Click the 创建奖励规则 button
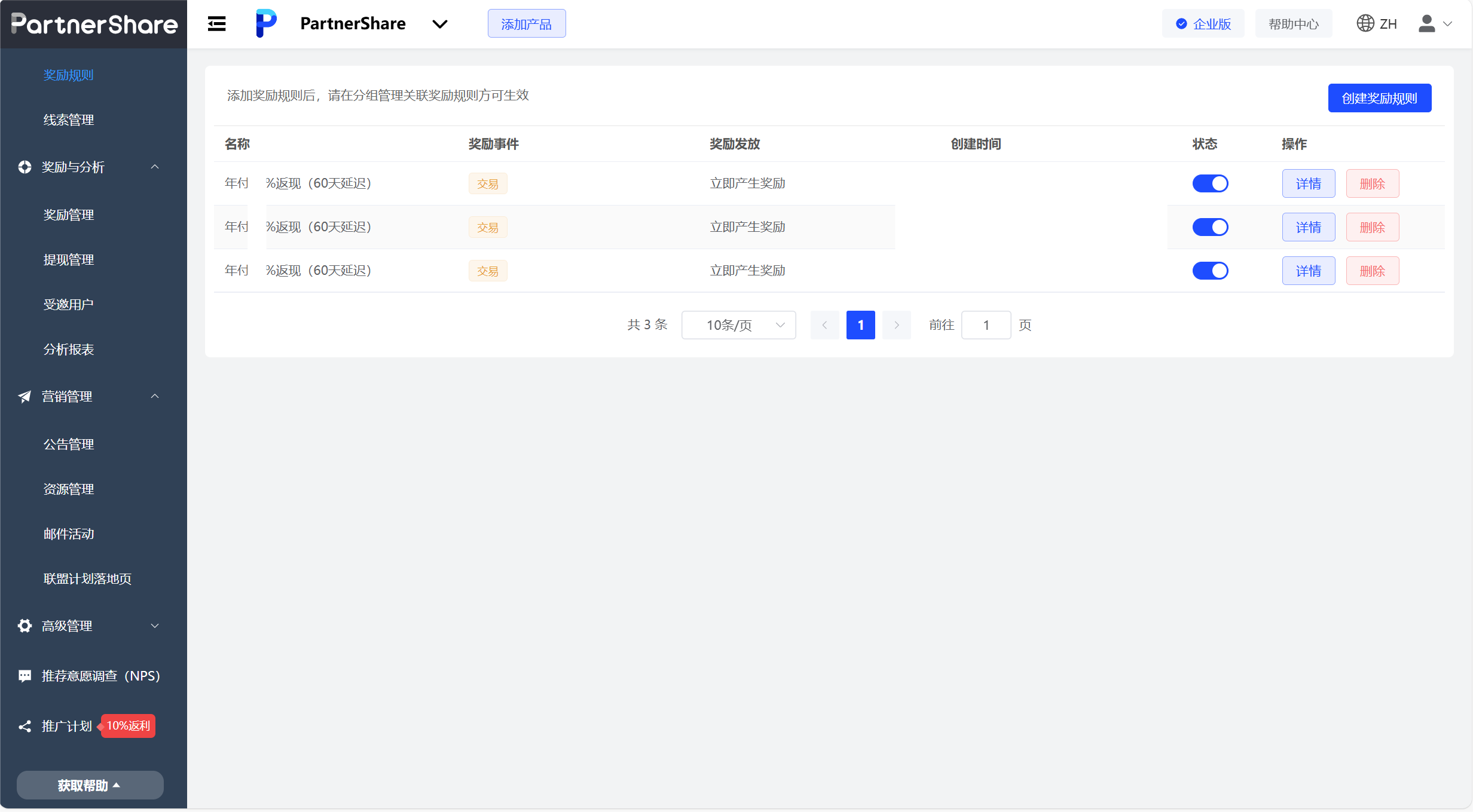1473x812 pixels. tap(1379, 98)
